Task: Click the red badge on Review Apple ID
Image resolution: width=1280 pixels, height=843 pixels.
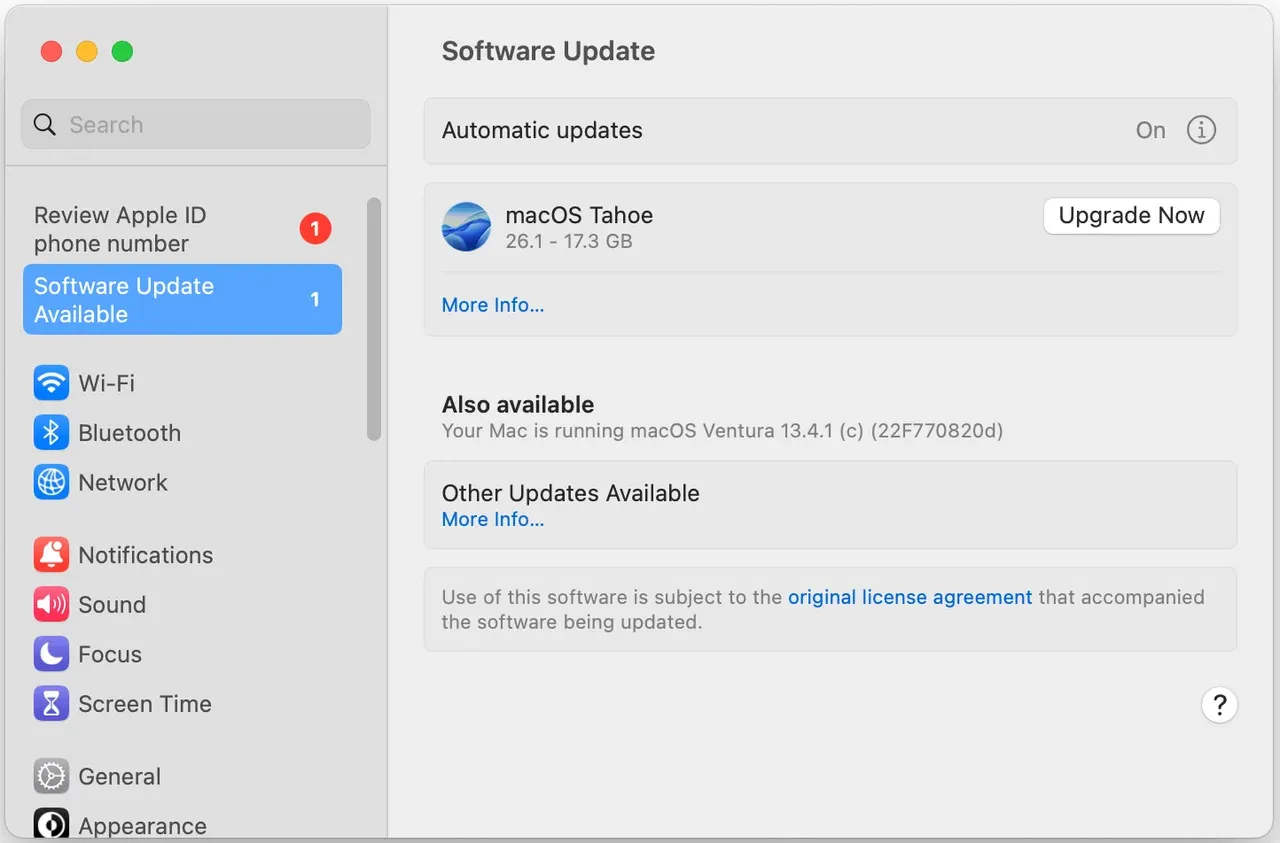Action: point(315,229)
